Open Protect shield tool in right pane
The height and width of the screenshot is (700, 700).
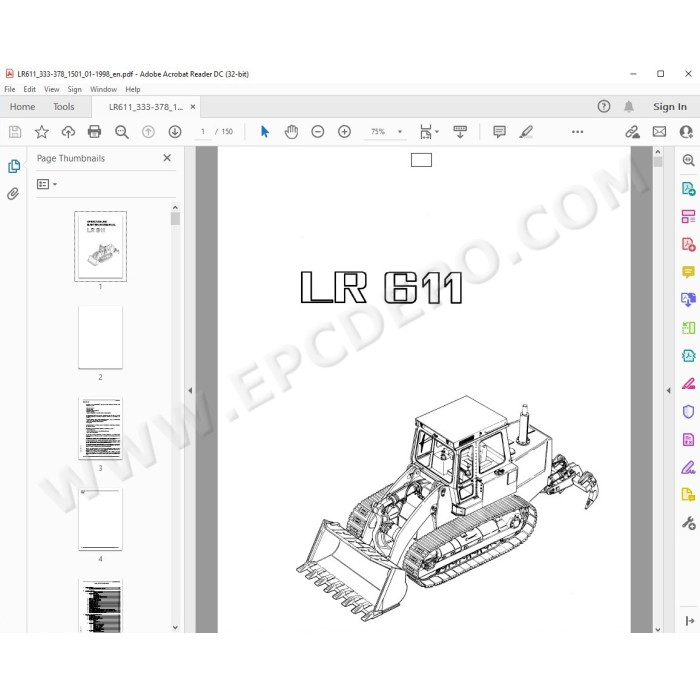pos(688,412)
